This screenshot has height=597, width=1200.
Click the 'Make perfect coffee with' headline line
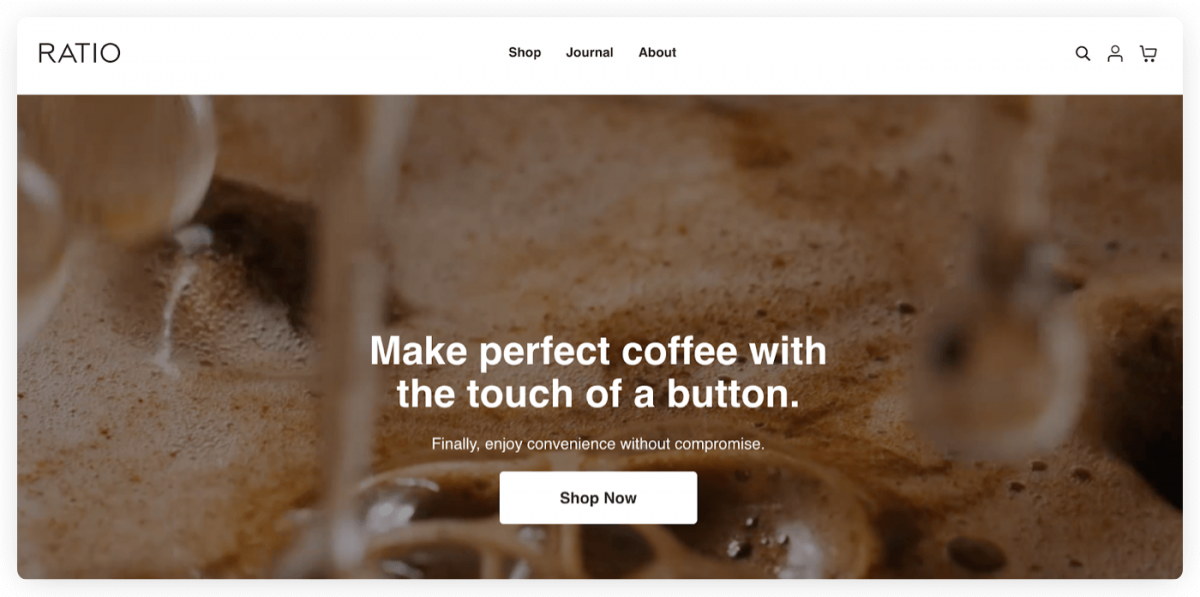click(598, 351)
